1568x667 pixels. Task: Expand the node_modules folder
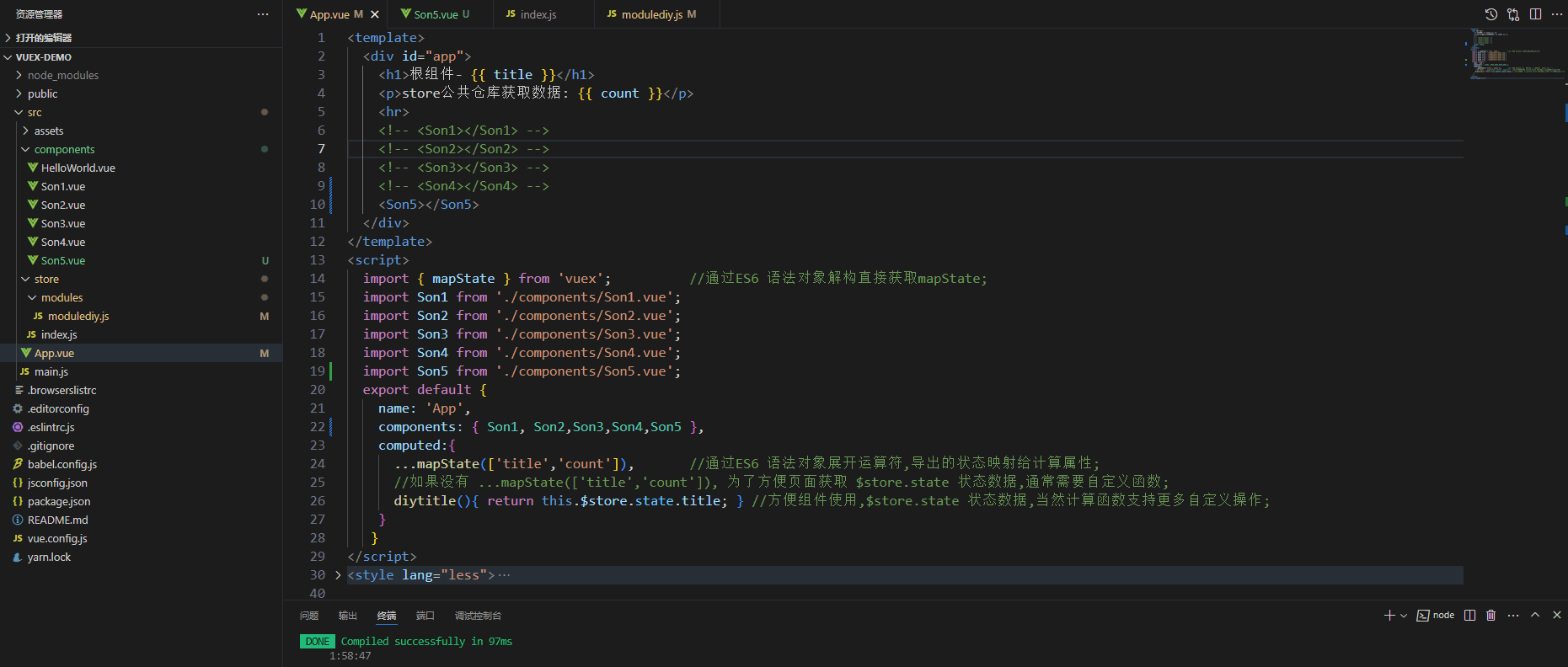141,75
